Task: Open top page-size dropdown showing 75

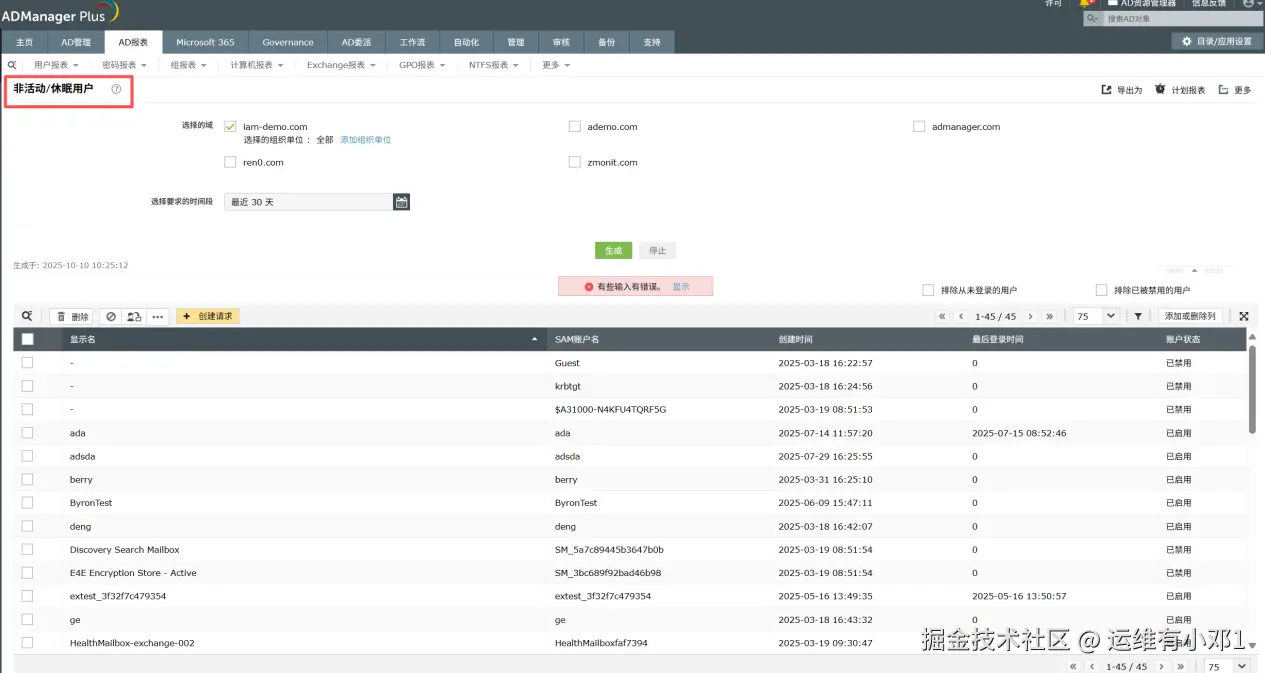Action: click(x=1095, y=316)
